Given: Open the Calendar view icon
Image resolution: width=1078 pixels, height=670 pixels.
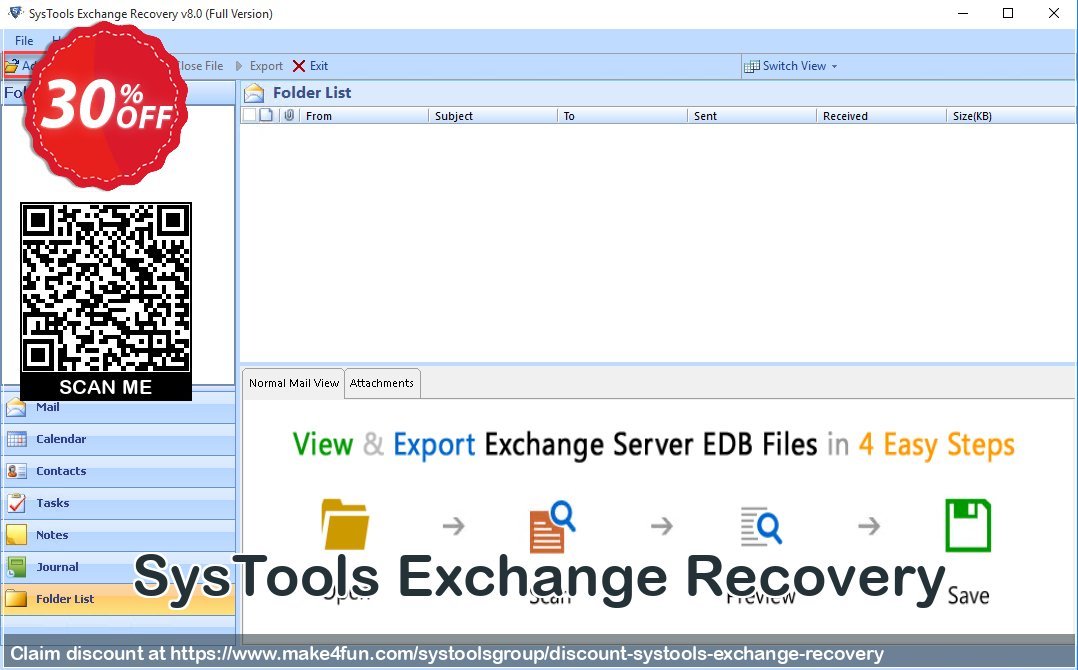Looking at the screenshot, I should (x=16, y=439).
